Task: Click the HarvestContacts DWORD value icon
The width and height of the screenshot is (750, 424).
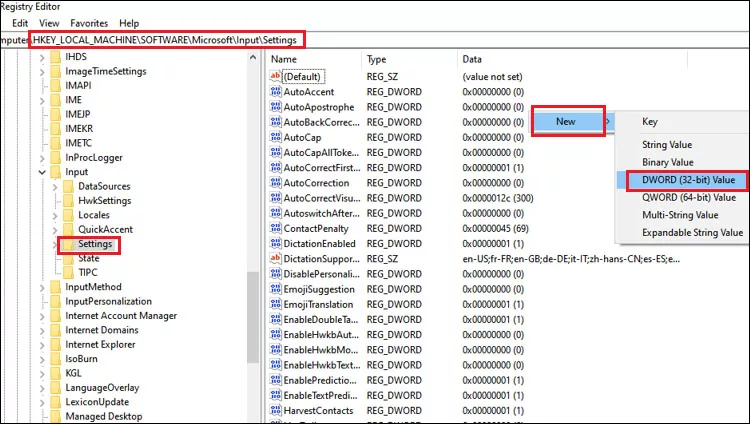Action: tap(276, 411)
